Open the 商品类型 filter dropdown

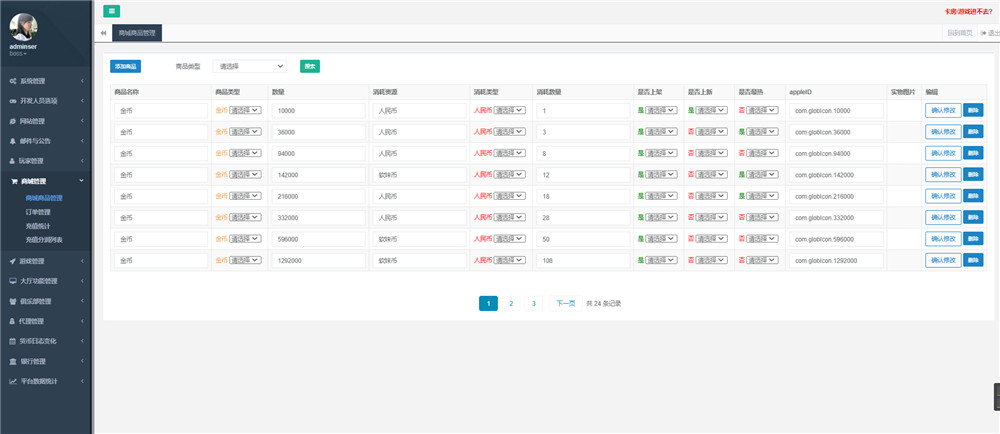(x=249, y=66)
